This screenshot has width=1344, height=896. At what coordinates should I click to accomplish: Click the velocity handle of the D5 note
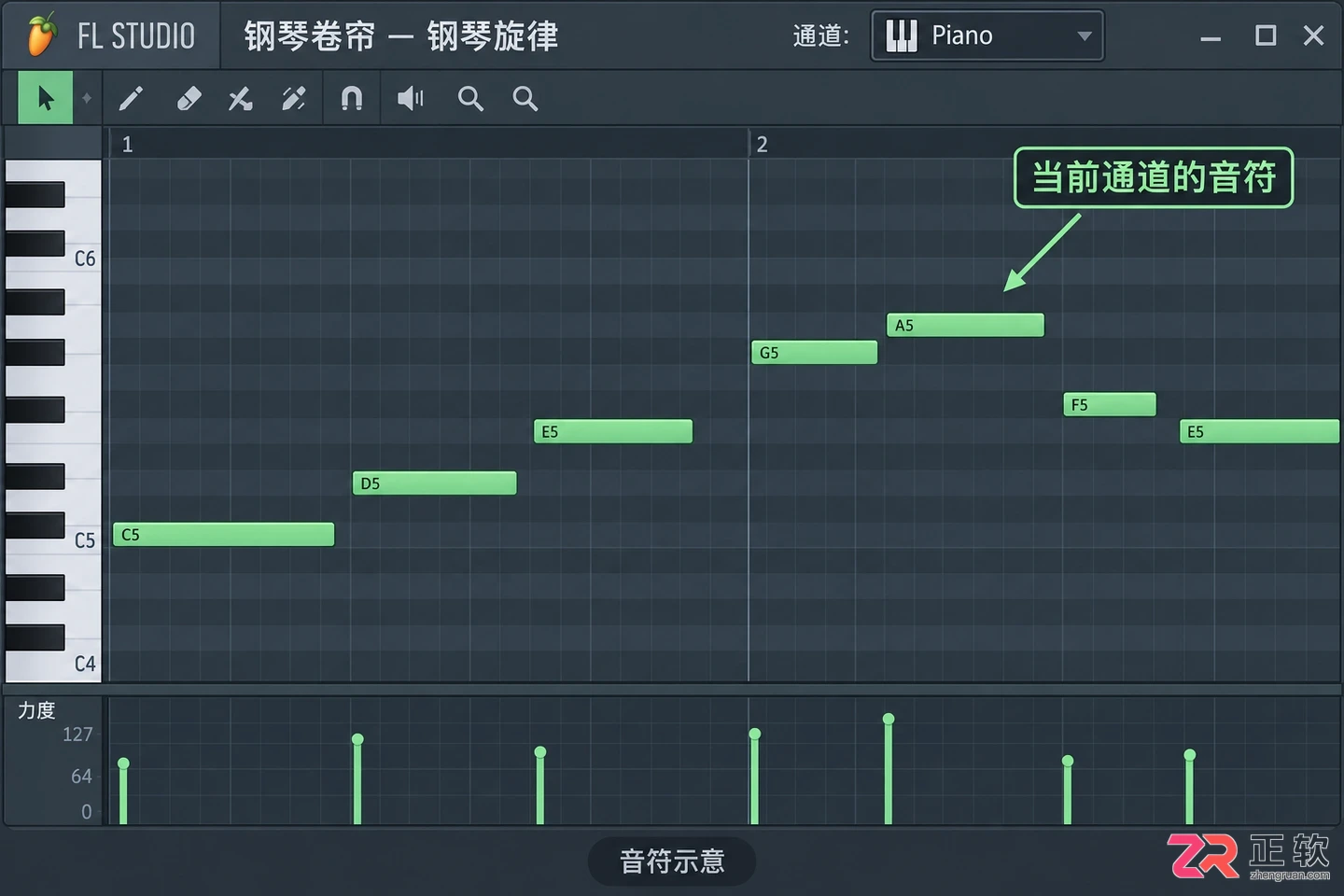(357, 739)
